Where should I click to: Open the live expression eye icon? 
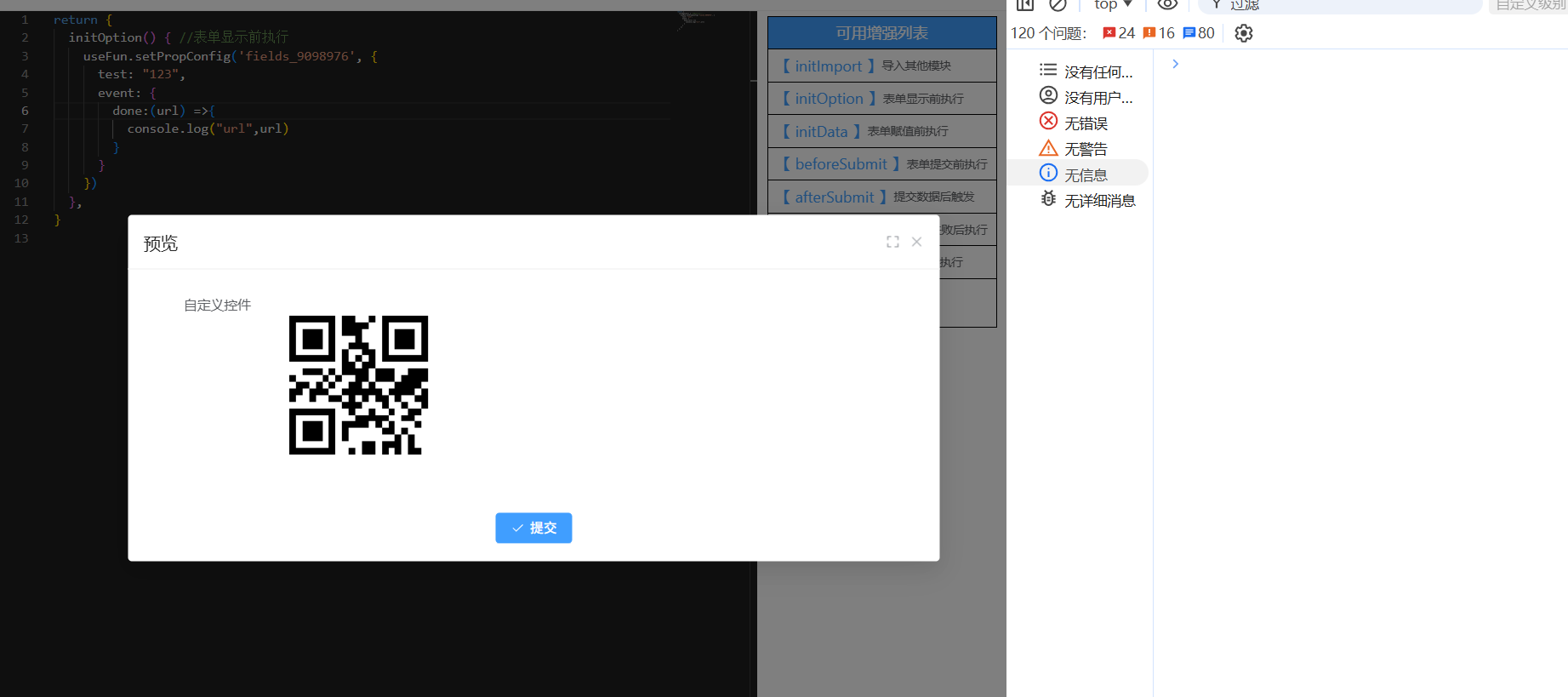(x=1167, y=4)
